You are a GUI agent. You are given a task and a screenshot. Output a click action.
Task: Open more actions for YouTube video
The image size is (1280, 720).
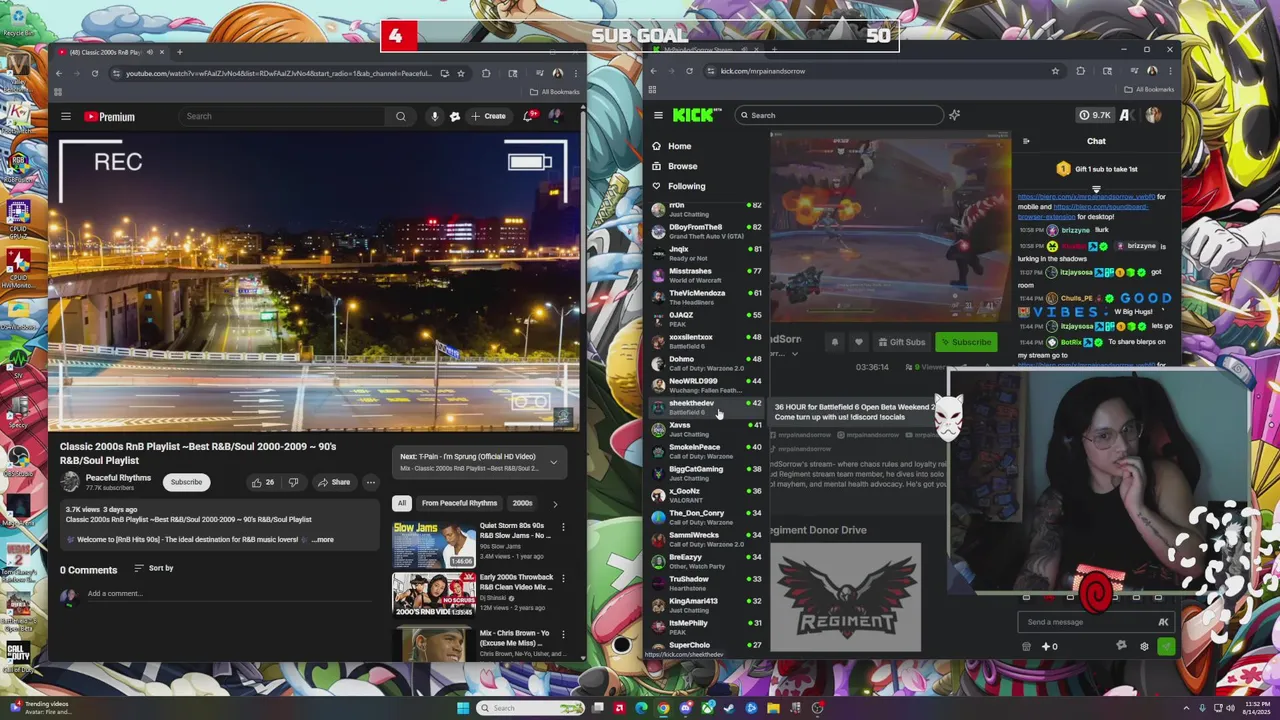[x=370, y=482]
